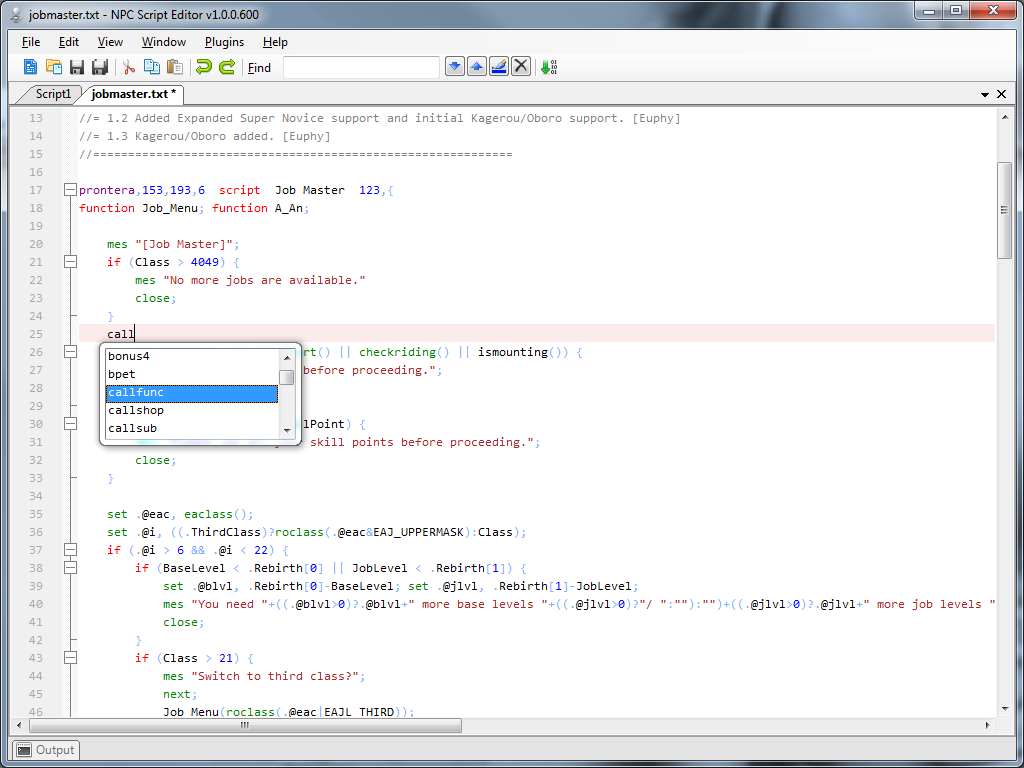Choose callfunc in autocomplete list

[x=192, y=392]
